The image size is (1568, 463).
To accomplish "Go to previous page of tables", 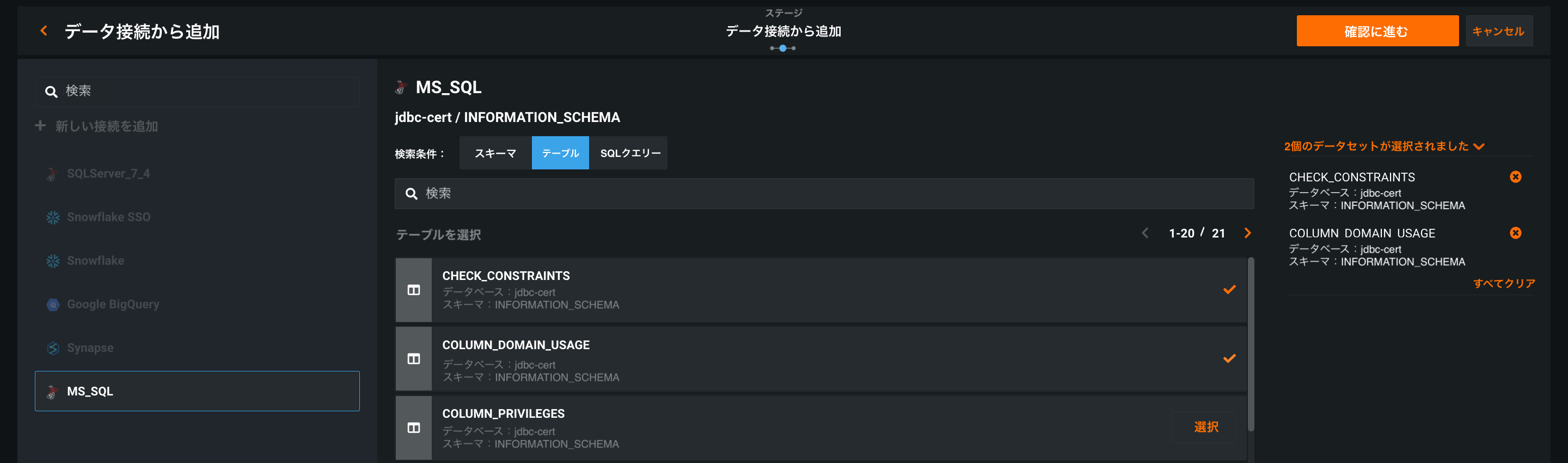I will tap(1145, 233).
